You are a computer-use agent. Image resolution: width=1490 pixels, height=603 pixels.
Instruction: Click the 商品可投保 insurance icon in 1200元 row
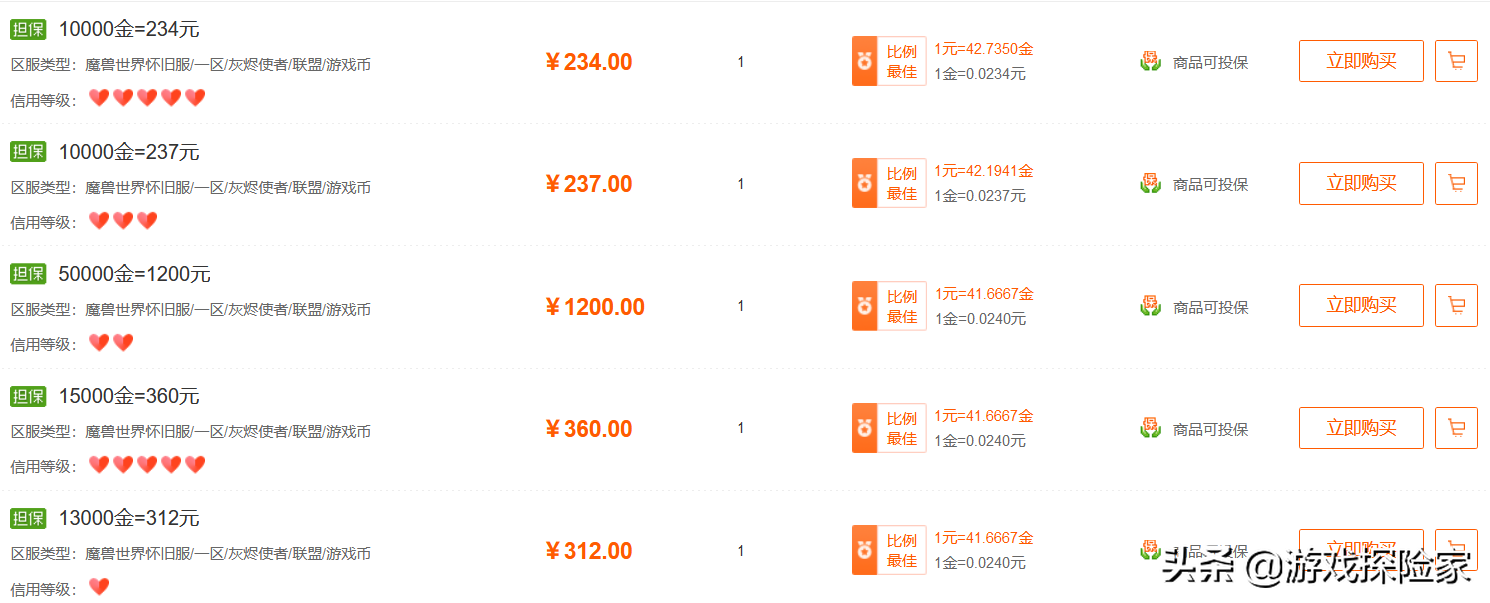1151,306
